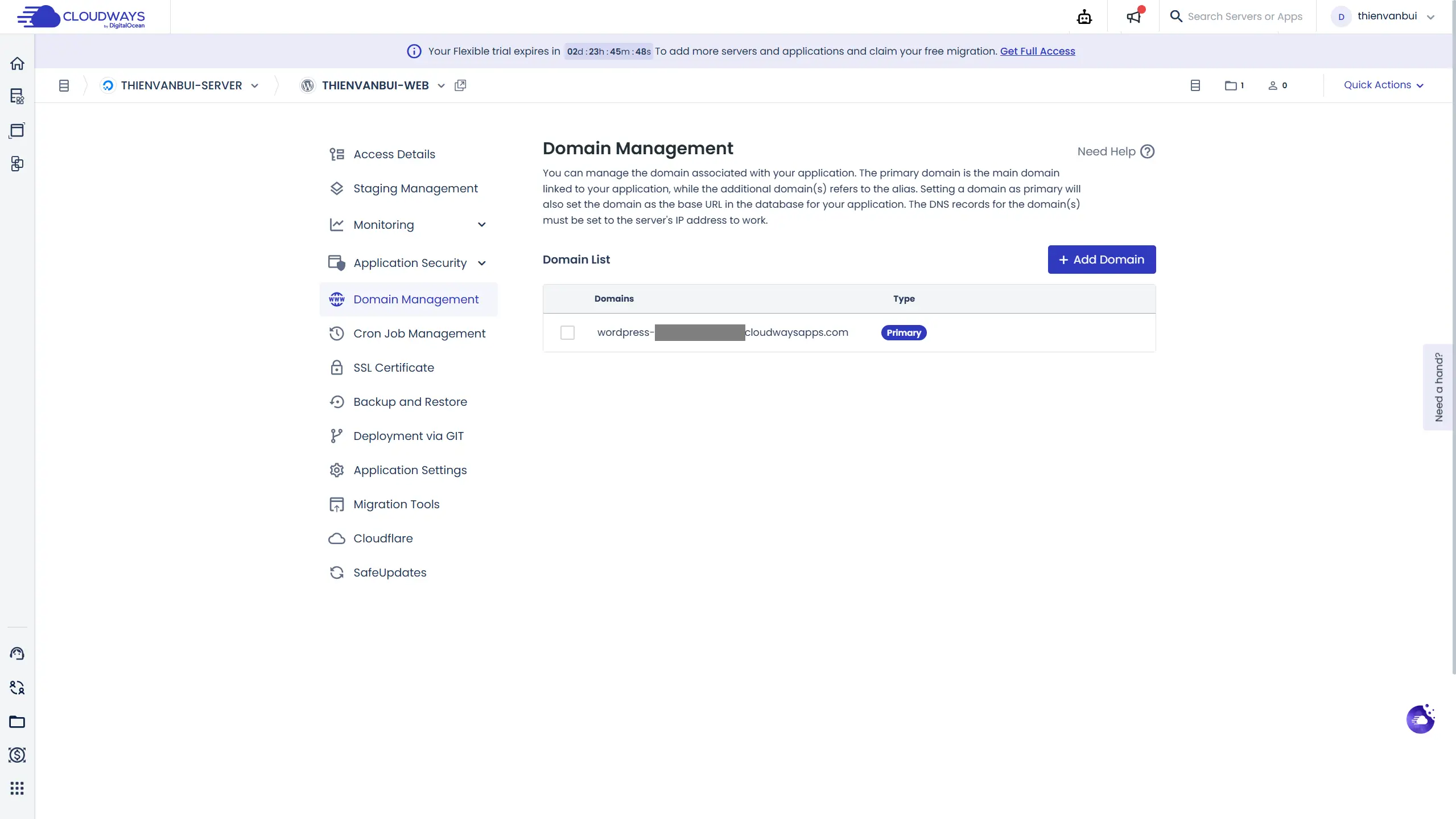Click the server count icon on right

(x=1195, y=85)
